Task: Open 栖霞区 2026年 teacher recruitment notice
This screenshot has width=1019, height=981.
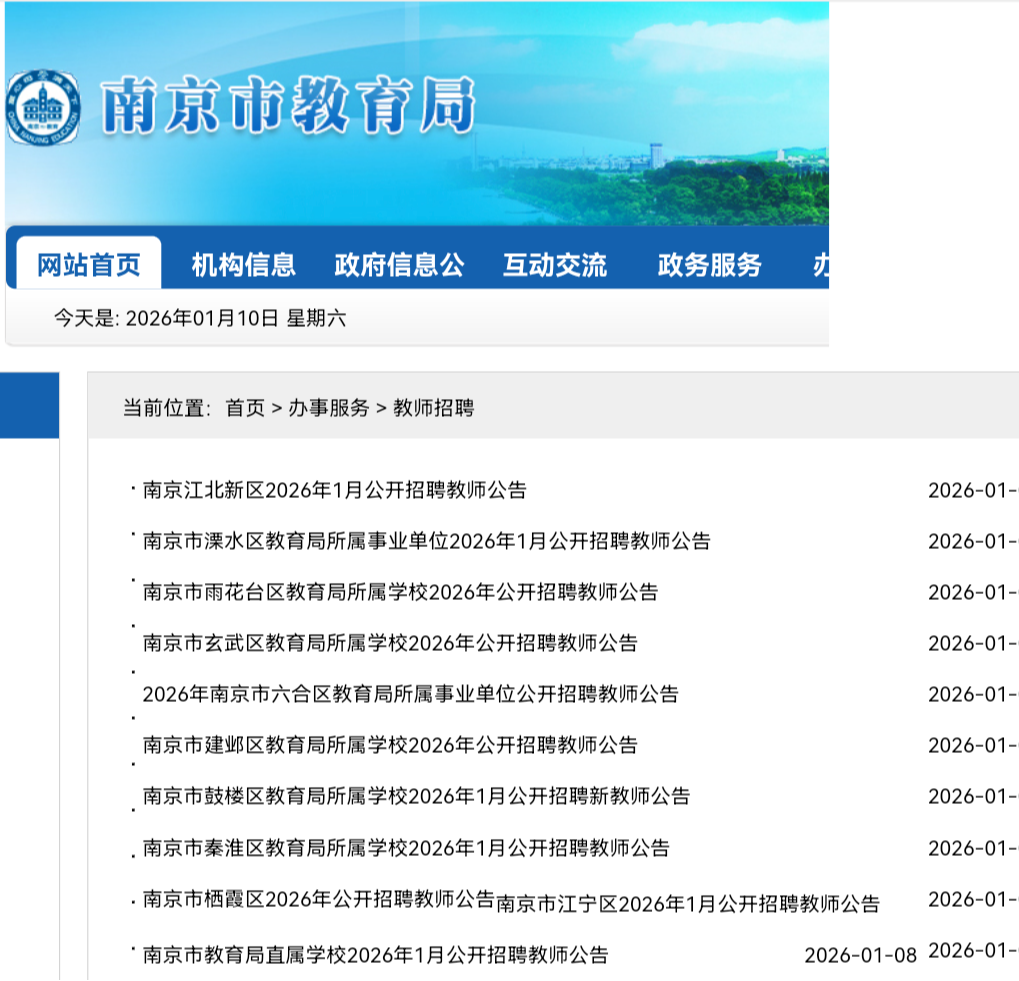Action: click(318, 898)
